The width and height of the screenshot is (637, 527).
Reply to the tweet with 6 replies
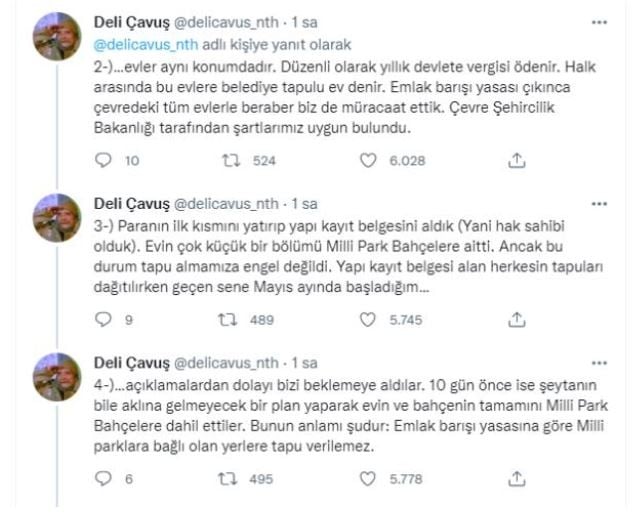pos(101,479)
